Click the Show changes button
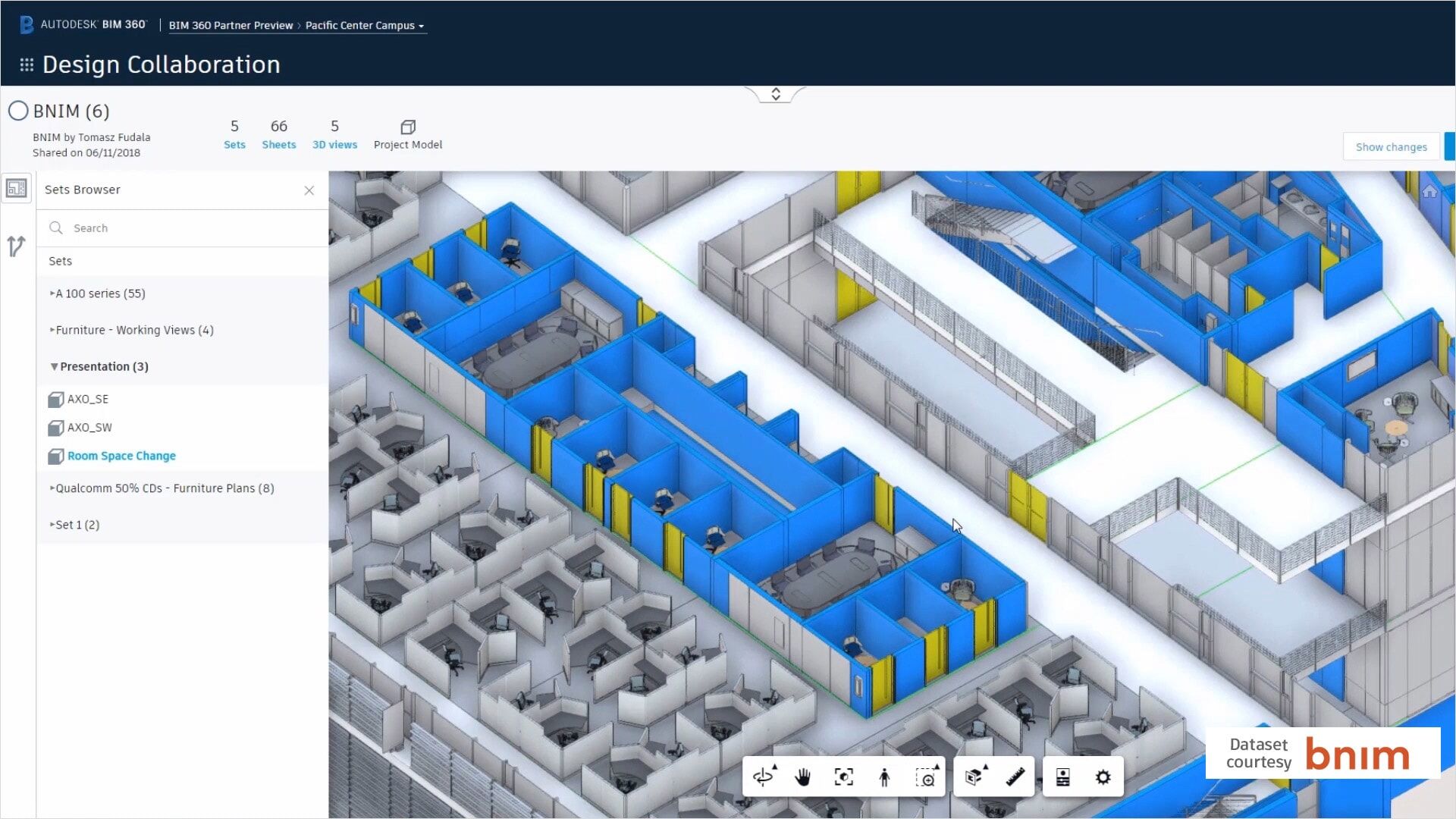The width and height of the screenshot is (1456, 819). coord(1391,146)
